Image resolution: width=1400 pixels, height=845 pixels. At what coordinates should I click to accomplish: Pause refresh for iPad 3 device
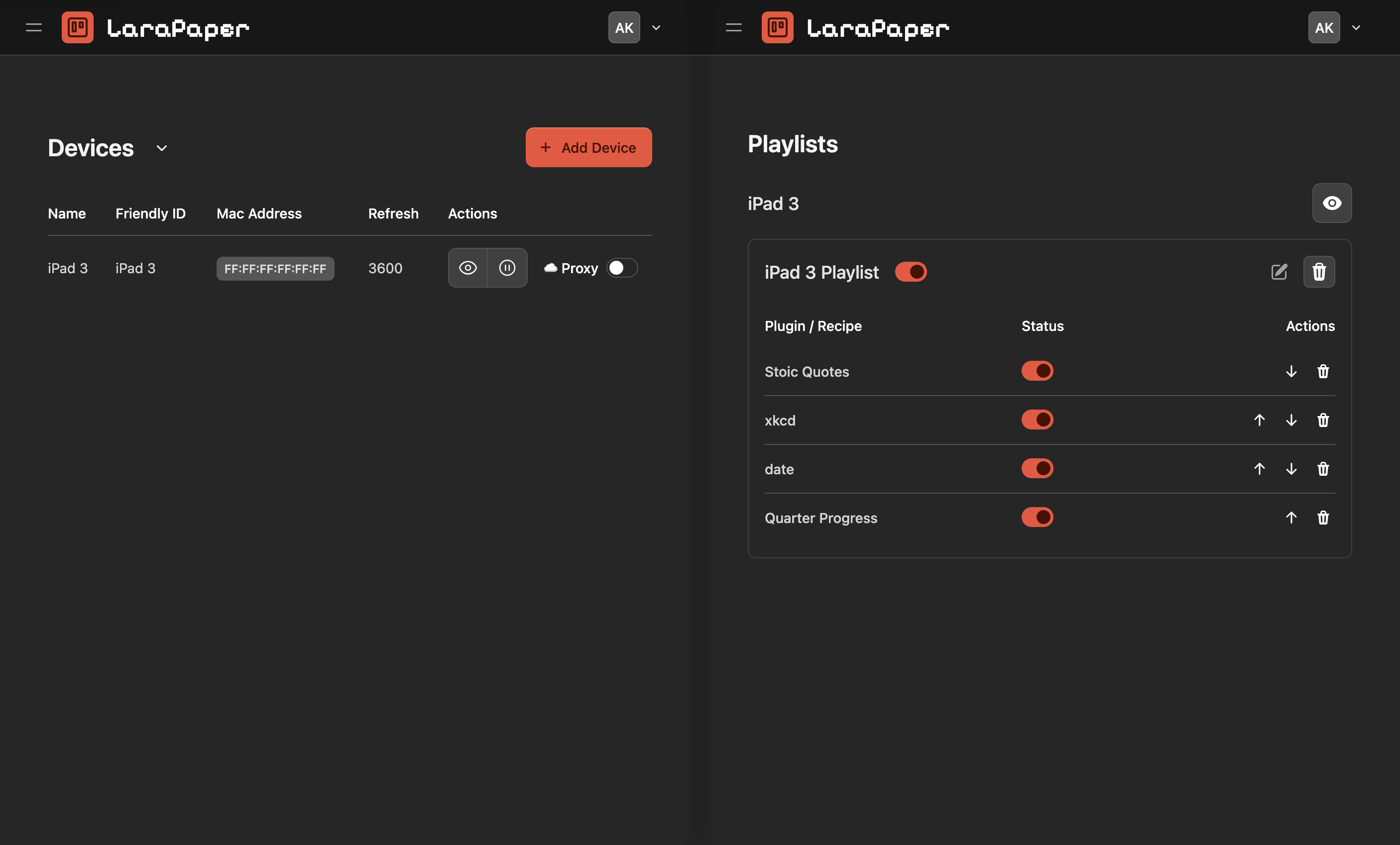[x=507, y=267]
